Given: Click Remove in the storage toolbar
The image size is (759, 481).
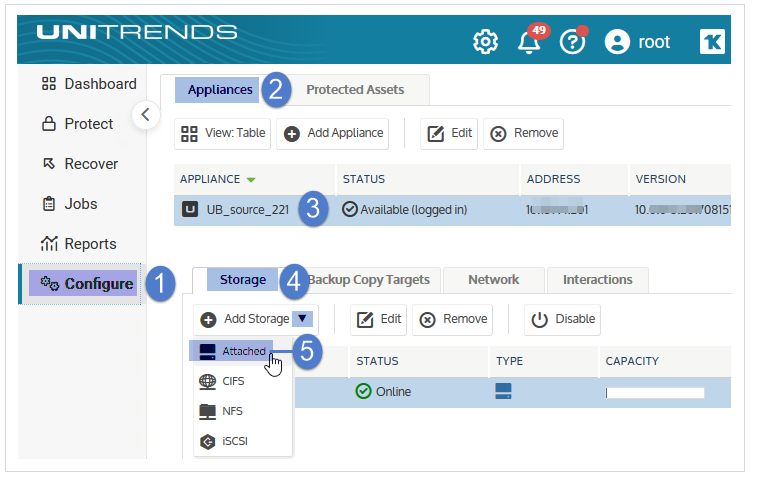Looking at the screenshot, I should point(453,320).
